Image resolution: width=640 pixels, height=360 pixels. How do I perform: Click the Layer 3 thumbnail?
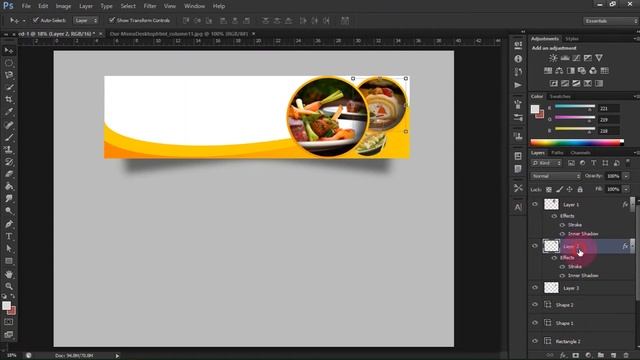(551, 288)
